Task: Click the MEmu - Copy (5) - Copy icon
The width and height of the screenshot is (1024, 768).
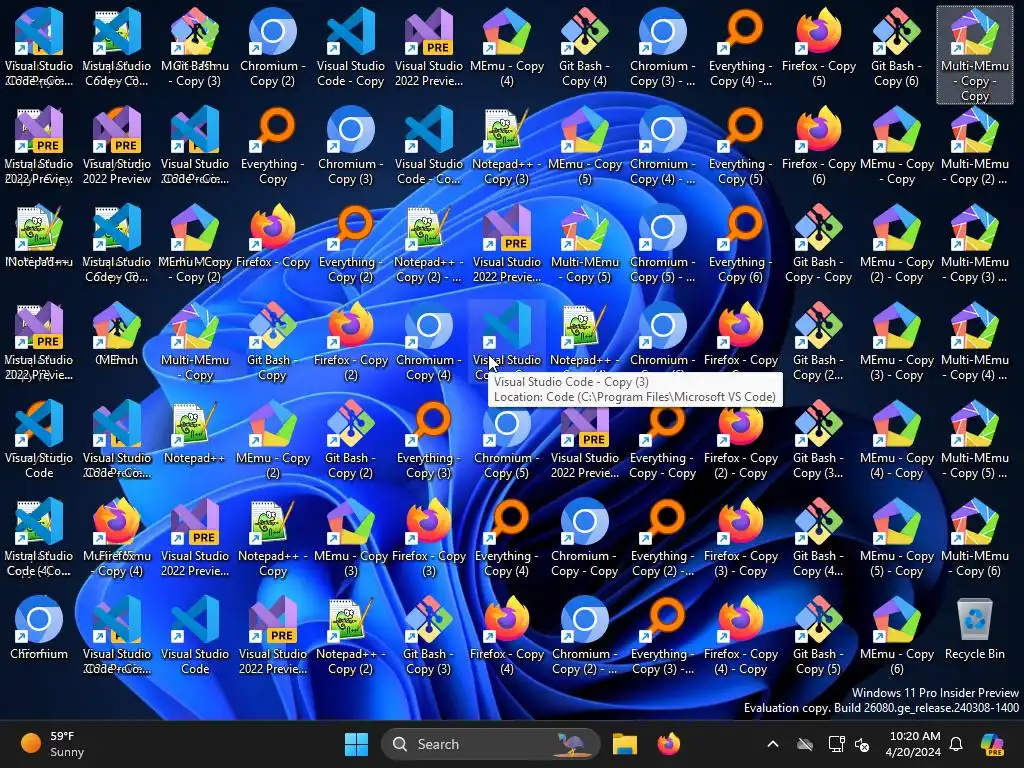Action: click(x=896, y=539)
